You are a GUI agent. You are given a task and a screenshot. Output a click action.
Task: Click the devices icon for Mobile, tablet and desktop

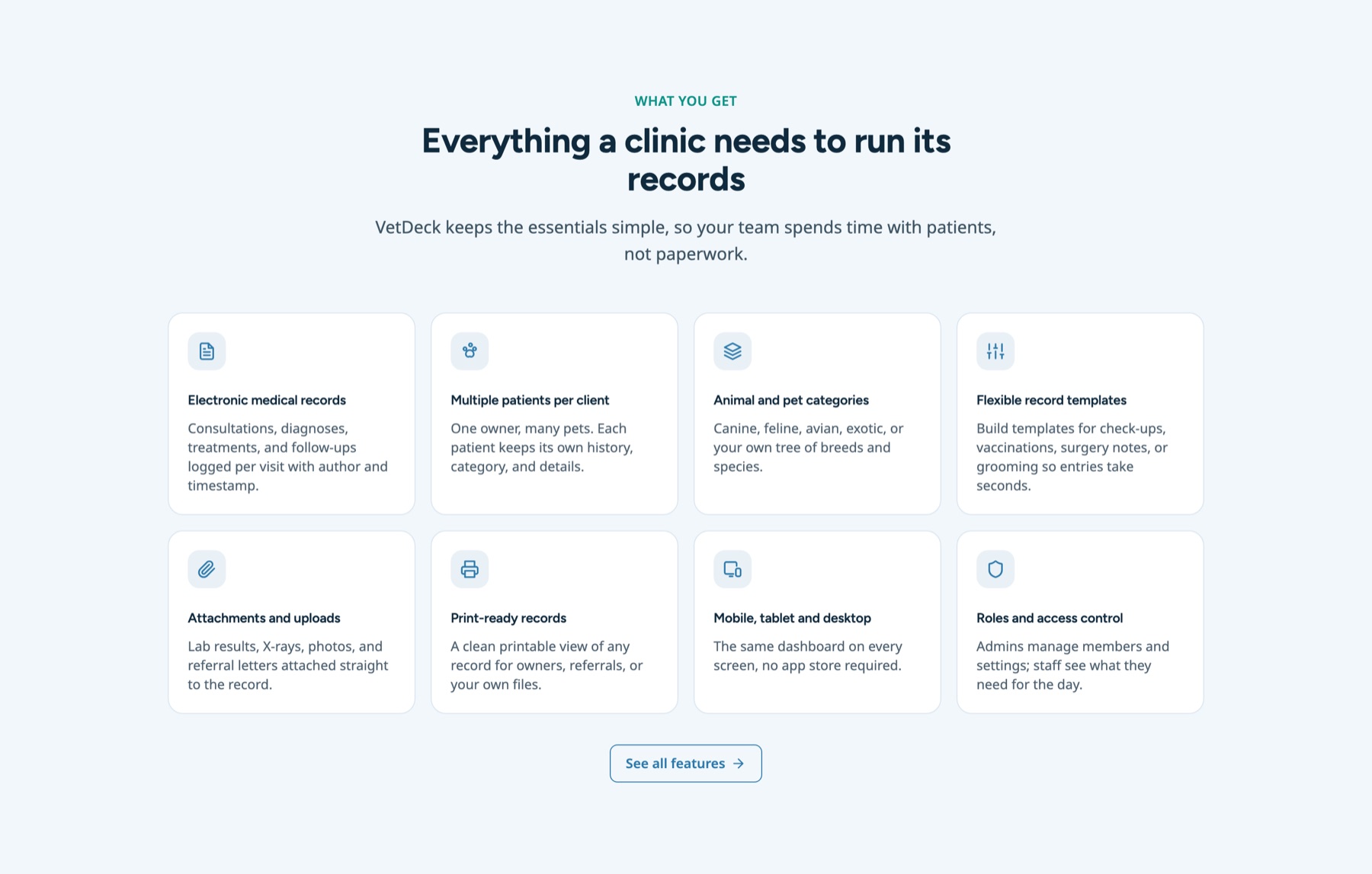pyautogui.click(x=732, y=569)
